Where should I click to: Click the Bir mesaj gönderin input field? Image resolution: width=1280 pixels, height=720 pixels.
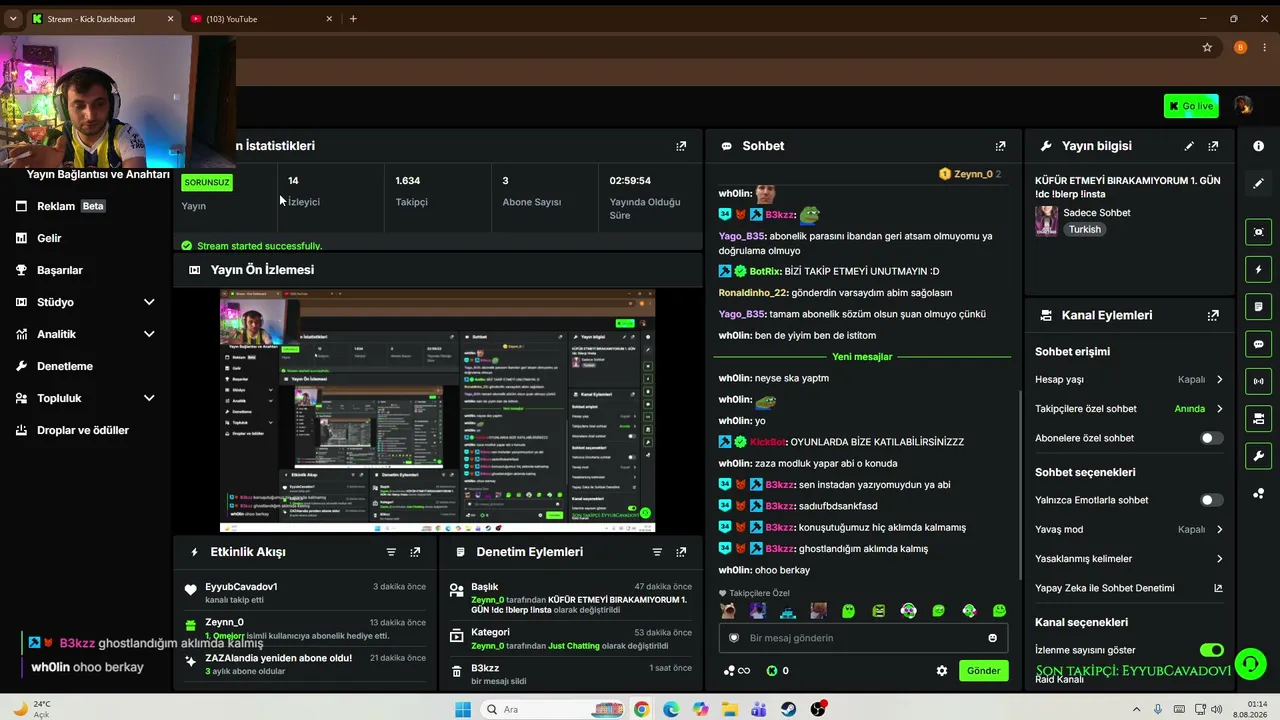pyautogui.click(x=862, y=638)
